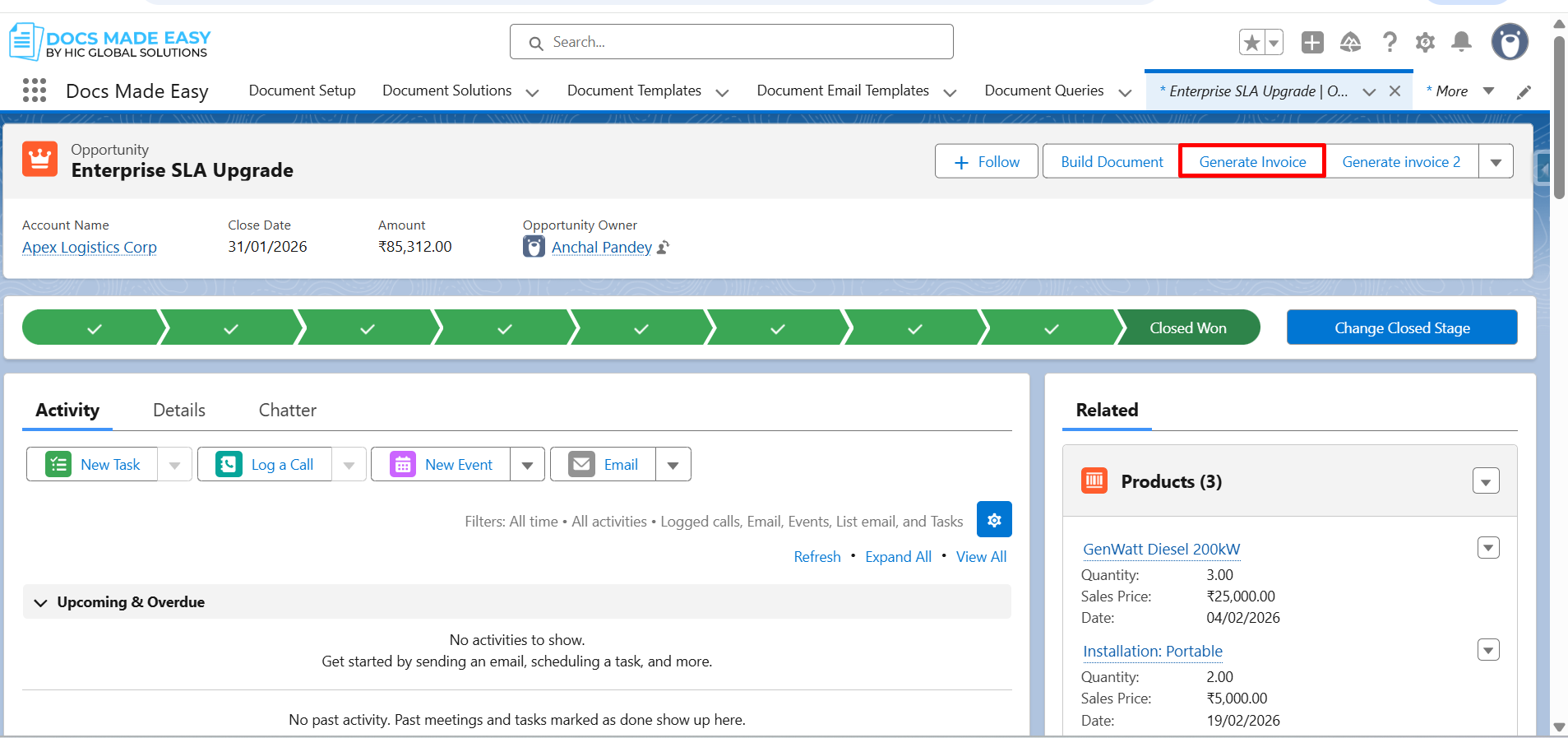Screen dimensions: 1568x738
Task: Click the New Event calendar icon
Action: pyautogui.click(x=402, y=465)
